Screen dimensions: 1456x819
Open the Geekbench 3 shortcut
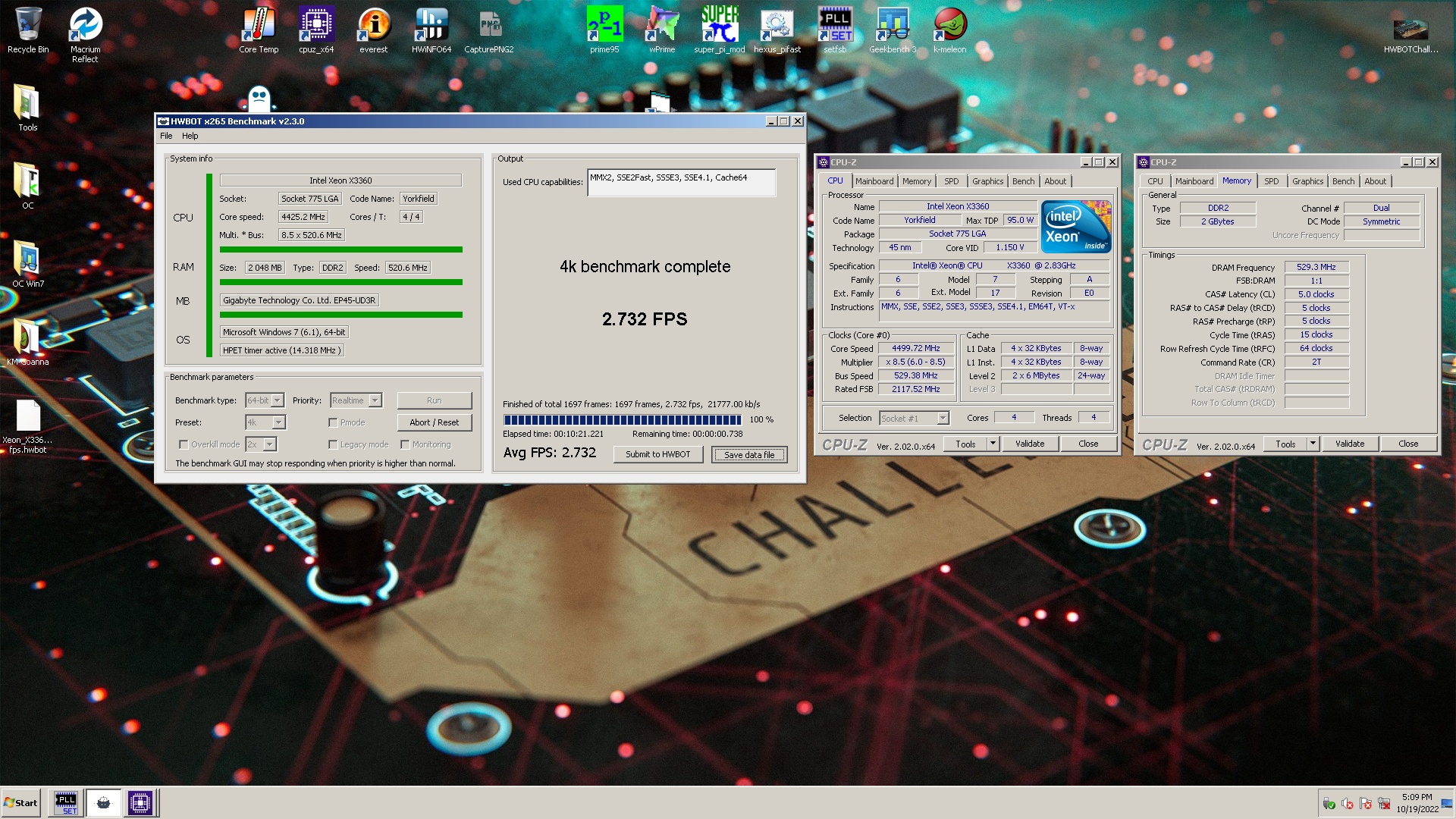click(893, 30)
